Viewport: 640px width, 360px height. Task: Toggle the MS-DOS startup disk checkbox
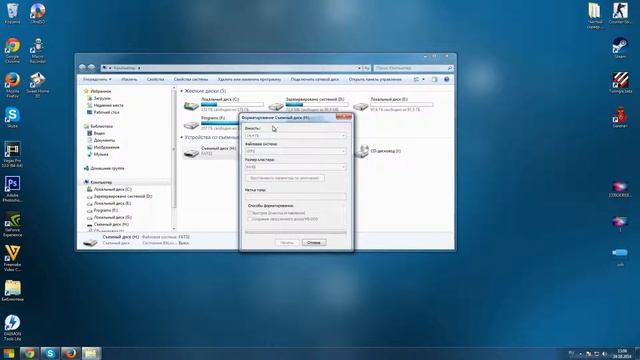click(250, 219)
